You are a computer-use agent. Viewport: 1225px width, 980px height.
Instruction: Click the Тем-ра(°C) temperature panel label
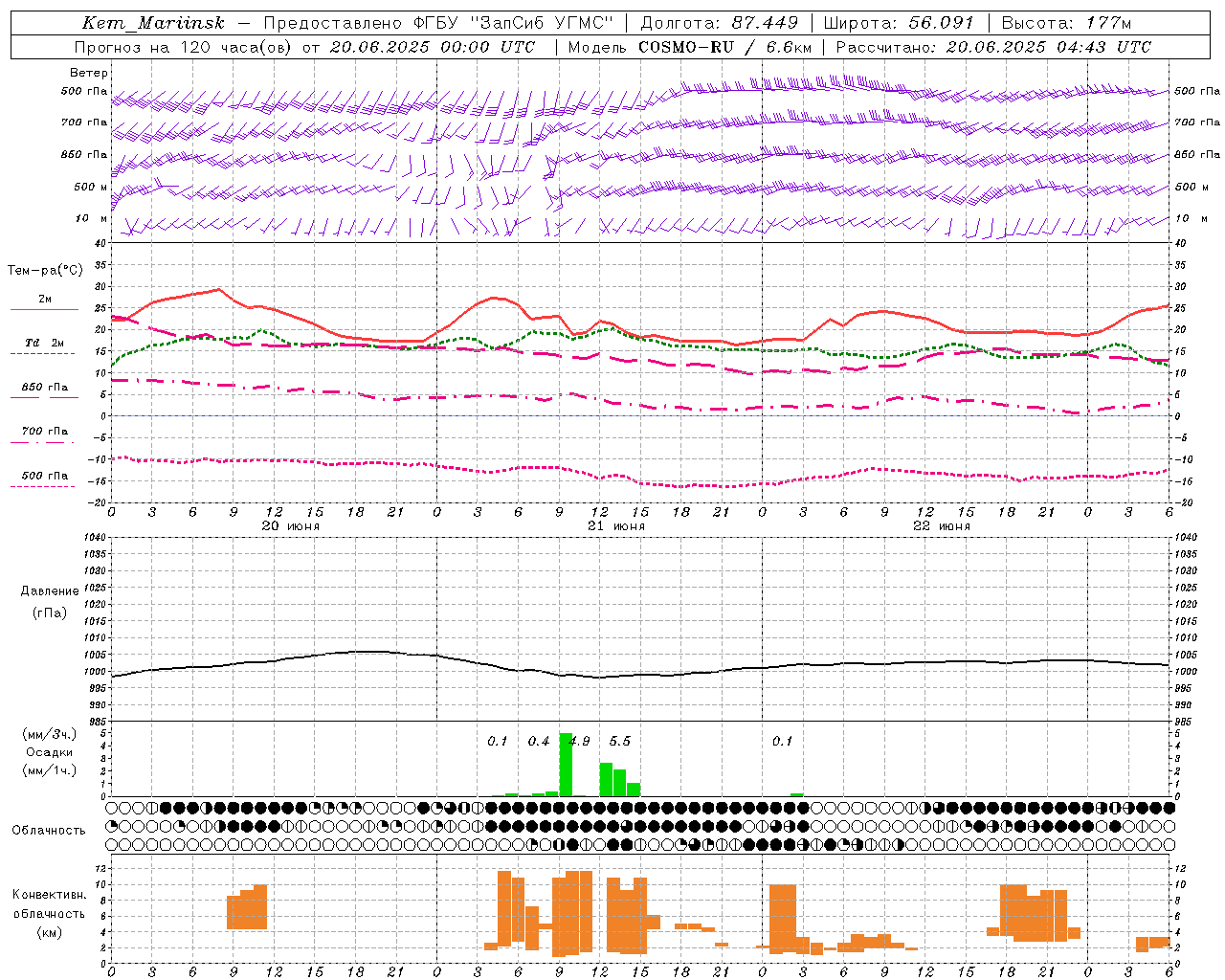[45, 271]
